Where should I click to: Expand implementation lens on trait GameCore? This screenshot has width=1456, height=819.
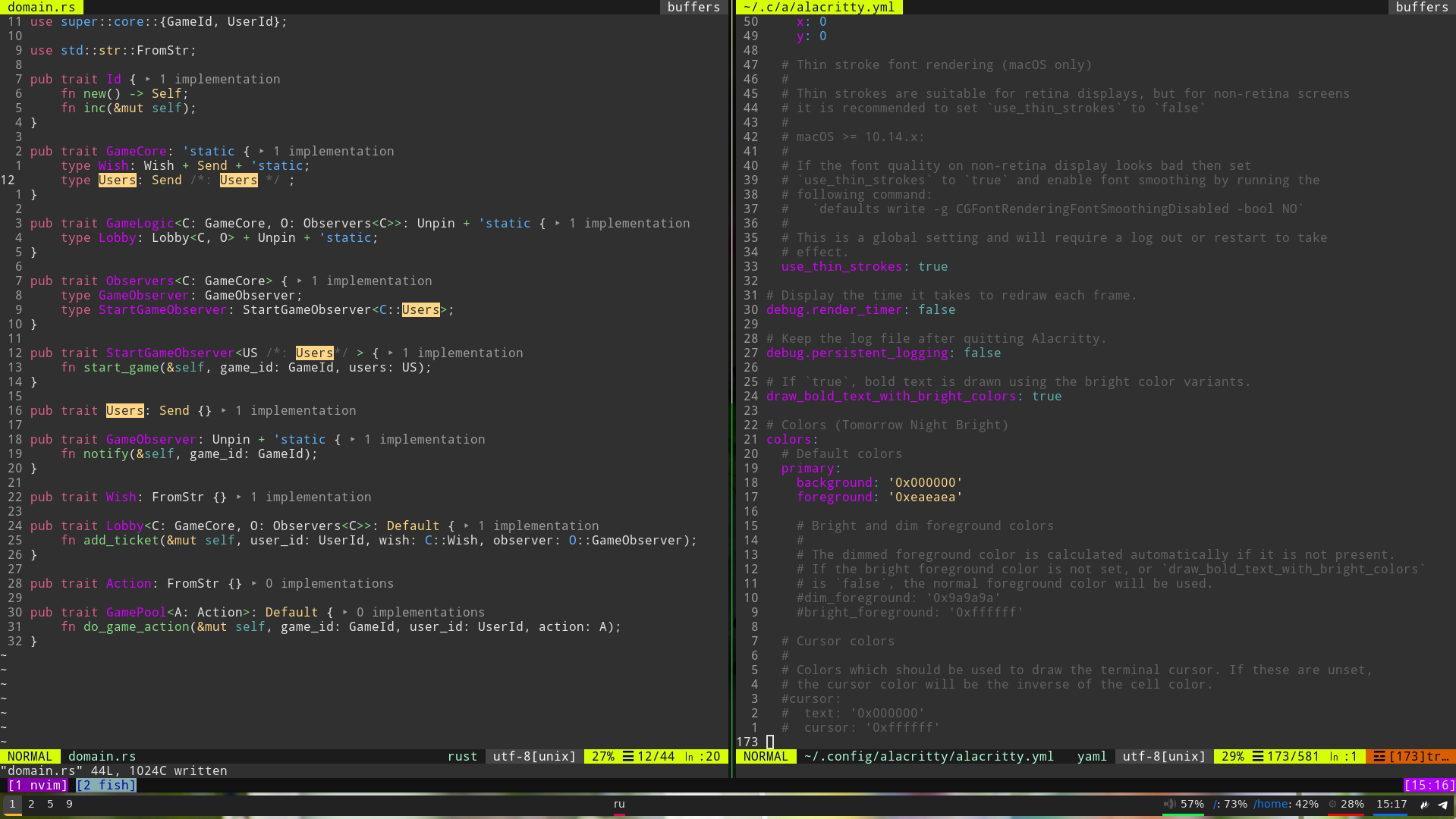click(x=261, y=151)
